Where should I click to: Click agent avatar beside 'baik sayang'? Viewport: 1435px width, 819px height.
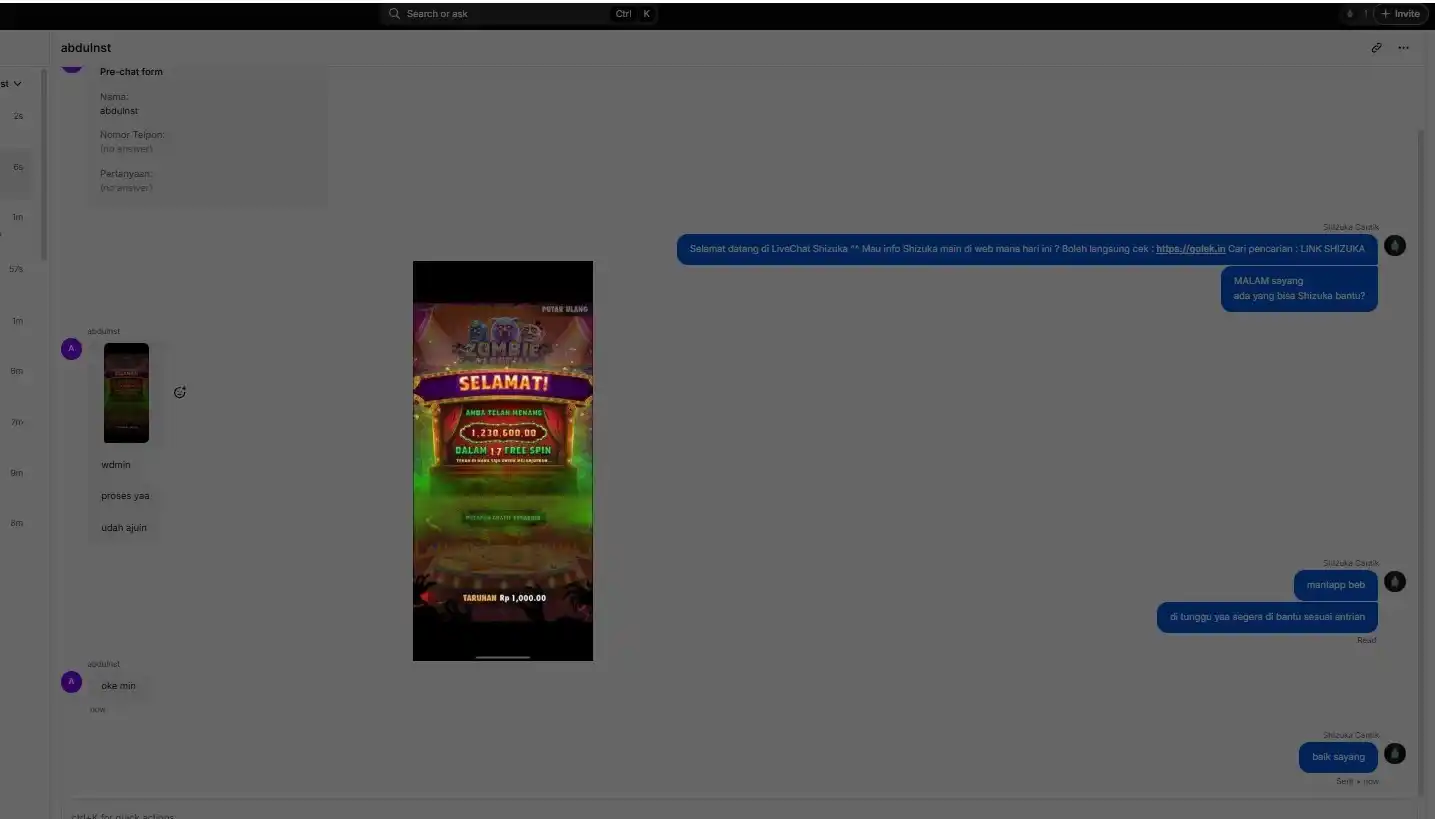(x=1395, y=754)
